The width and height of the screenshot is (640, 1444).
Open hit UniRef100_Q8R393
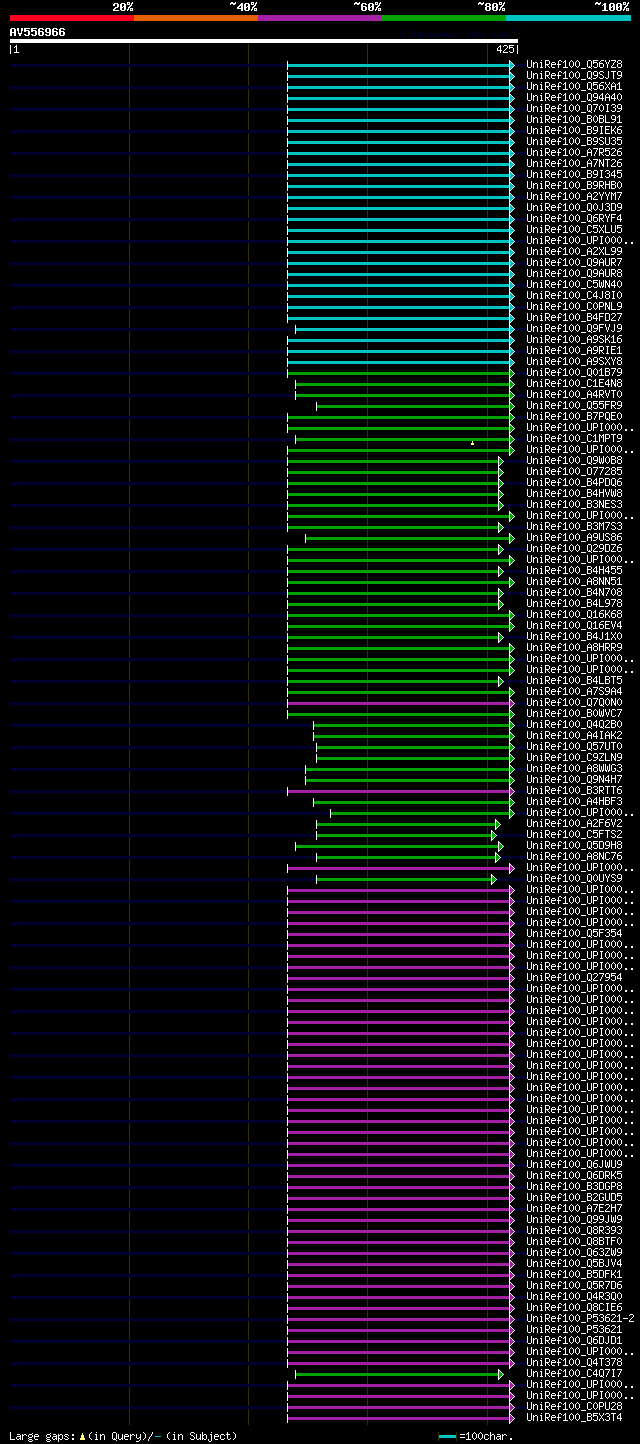[x=574, y=1230]
